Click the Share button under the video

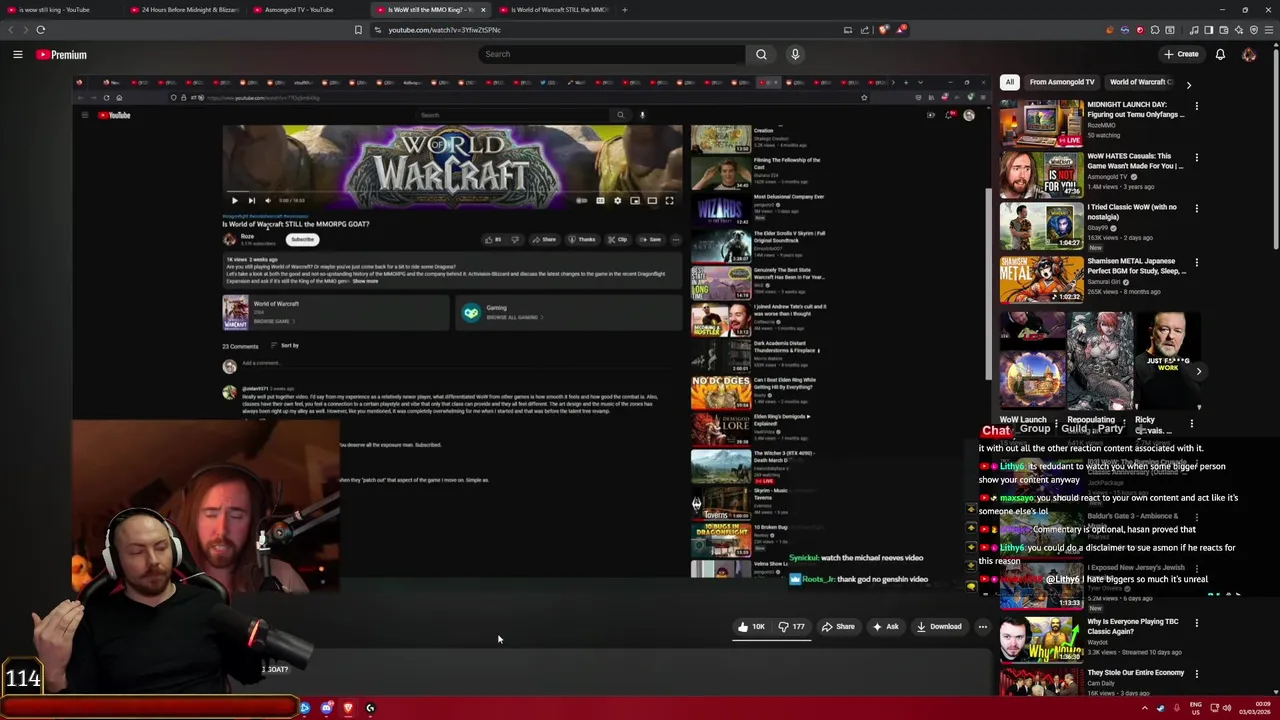(838, 627)
